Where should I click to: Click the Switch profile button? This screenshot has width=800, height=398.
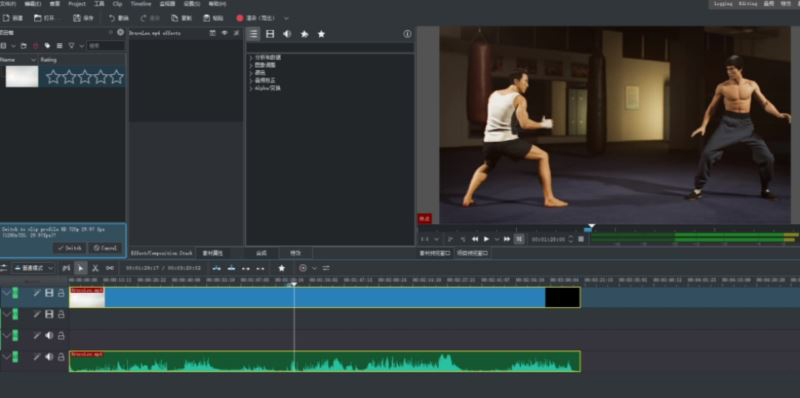click(x=70, y=248)
